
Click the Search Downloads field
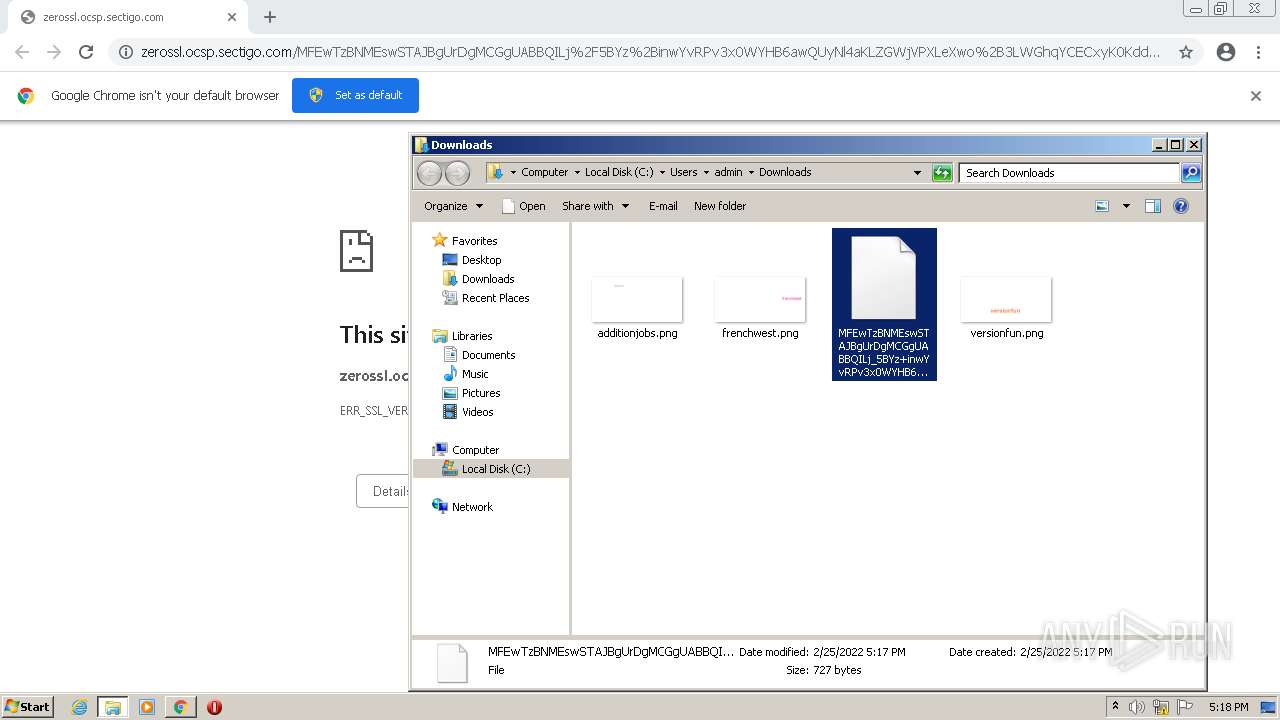click(1069, 173)
